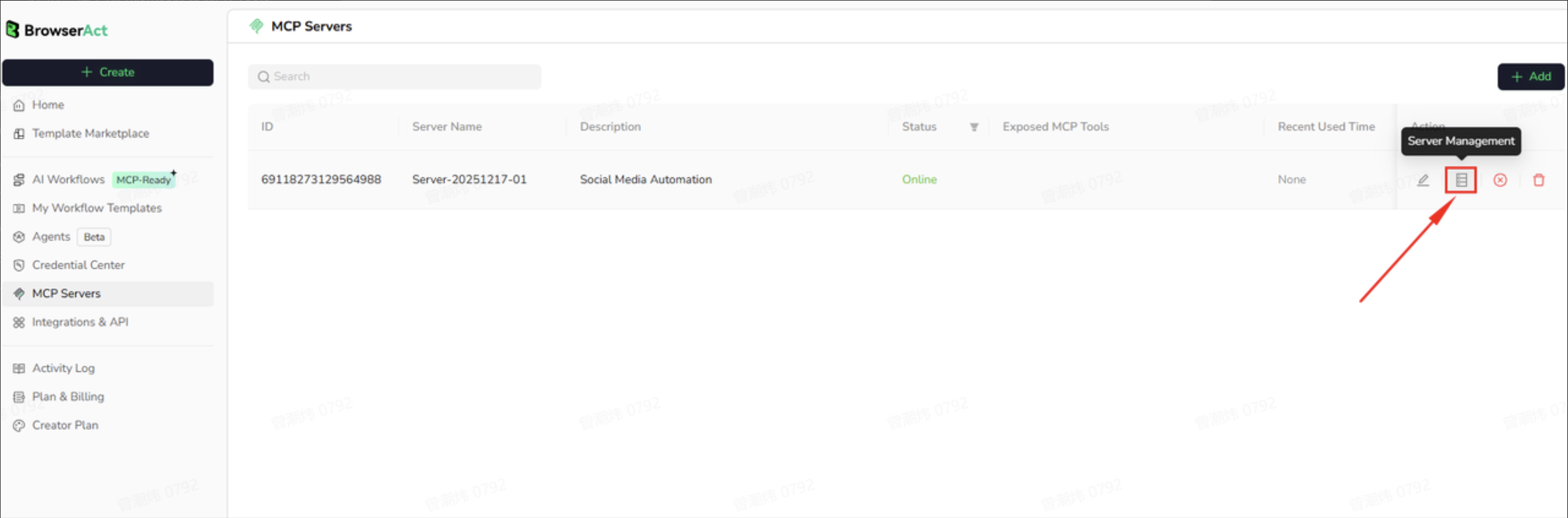This screenshot has width=1568, height=518.
Task: Click the Creator Plan palette icon
Action: [19, 425]
